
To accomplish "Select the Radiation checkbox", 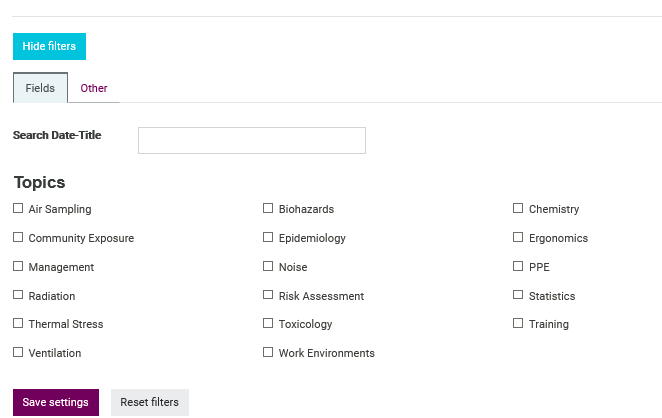I will [18, 295].
